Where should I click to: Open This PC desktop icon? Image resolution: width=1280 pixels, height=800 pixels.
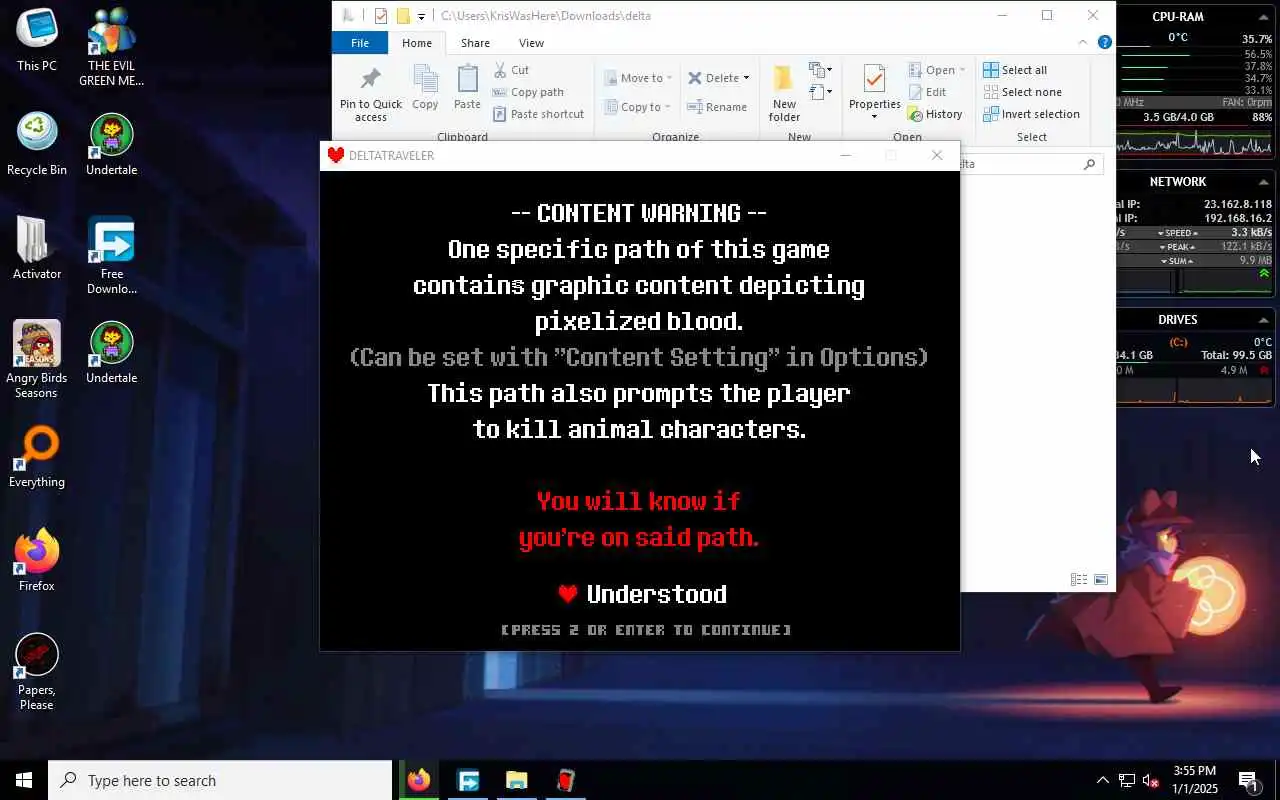pos(37,40)
